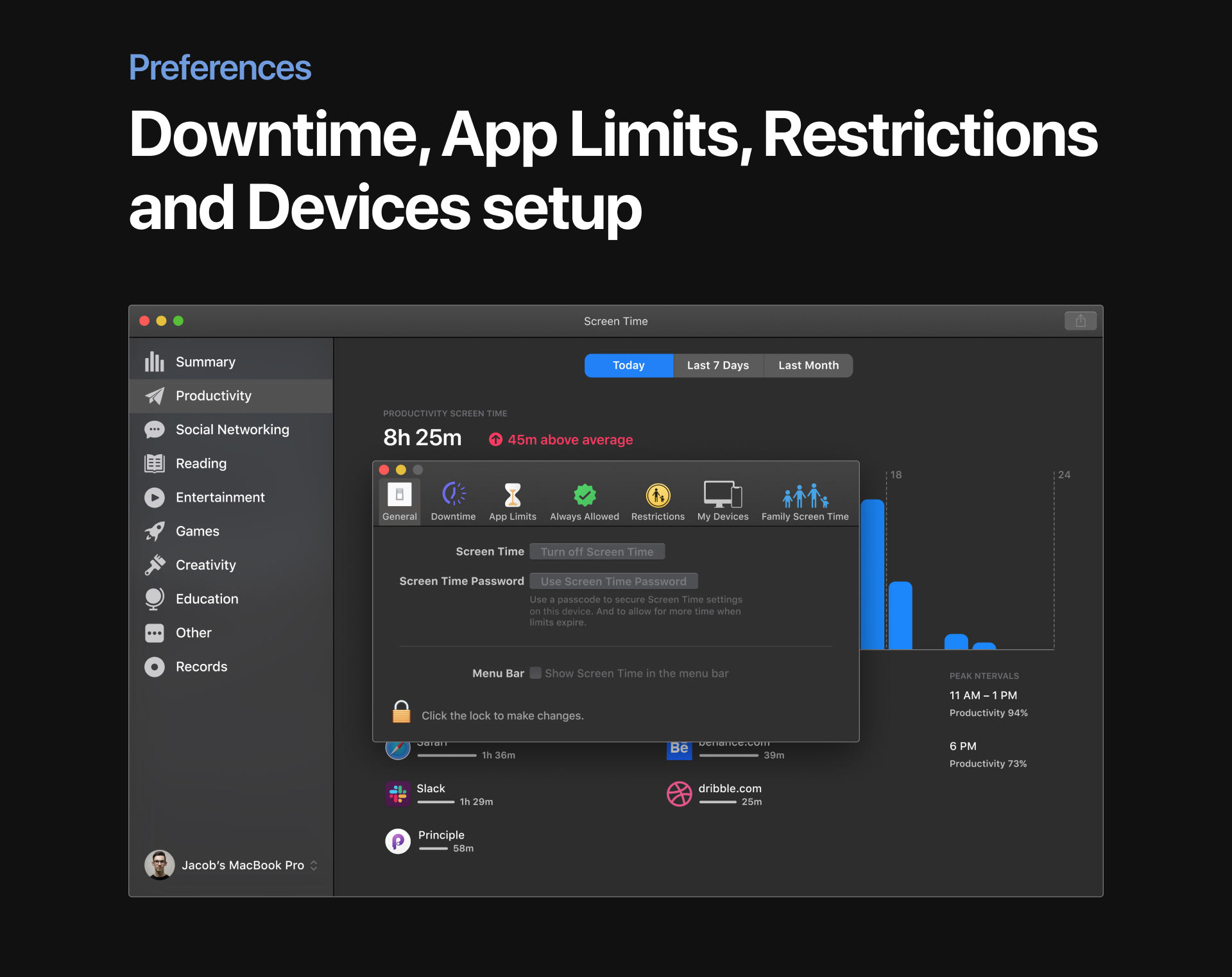Select the My Devices icon
This screenshot has width=1232, height=977.
(x=723, y=495)
